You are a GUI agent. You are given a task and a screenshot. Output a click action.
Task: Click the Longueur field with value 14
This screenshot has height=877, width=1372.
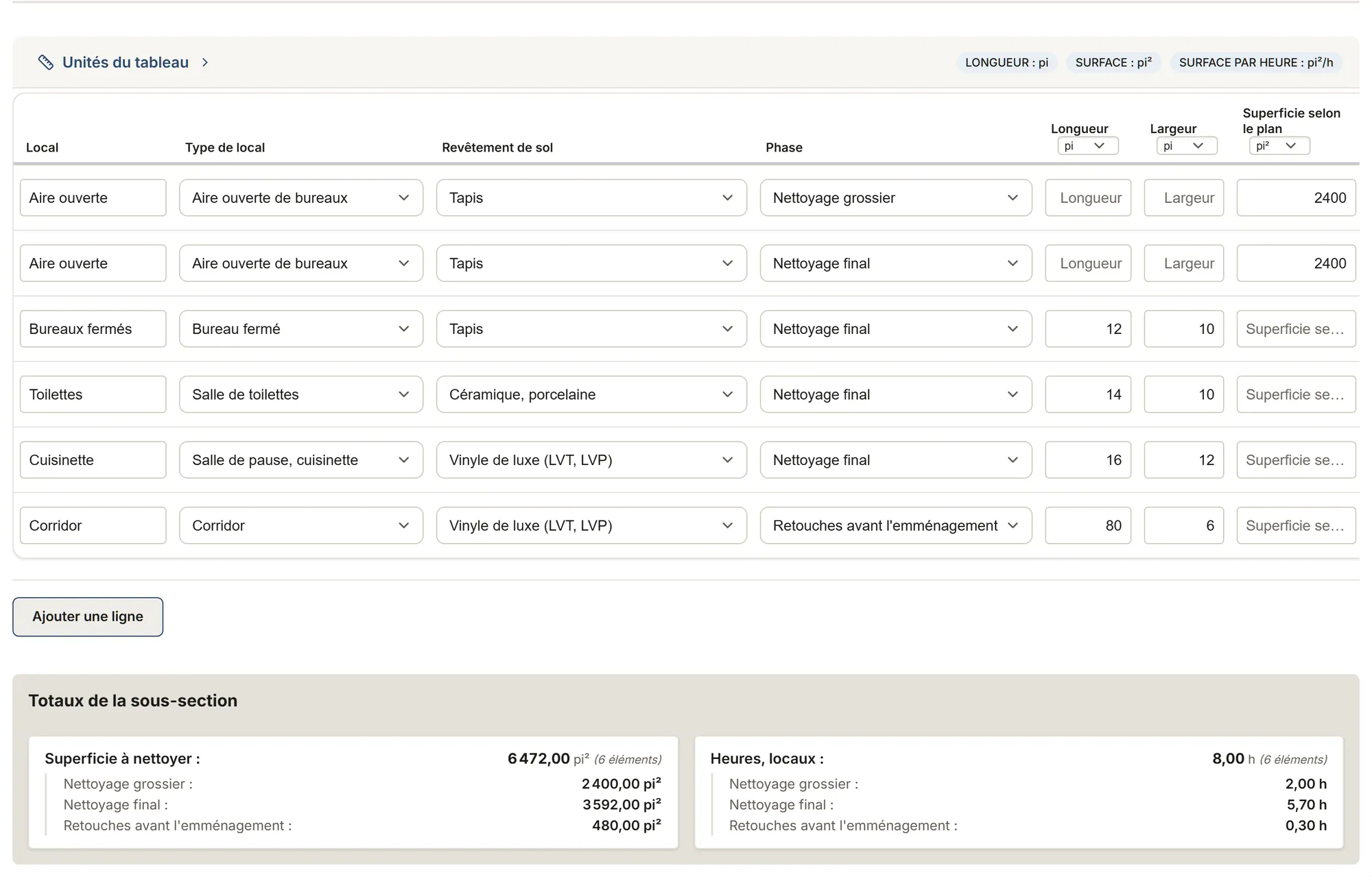[x=1088, y=394]
